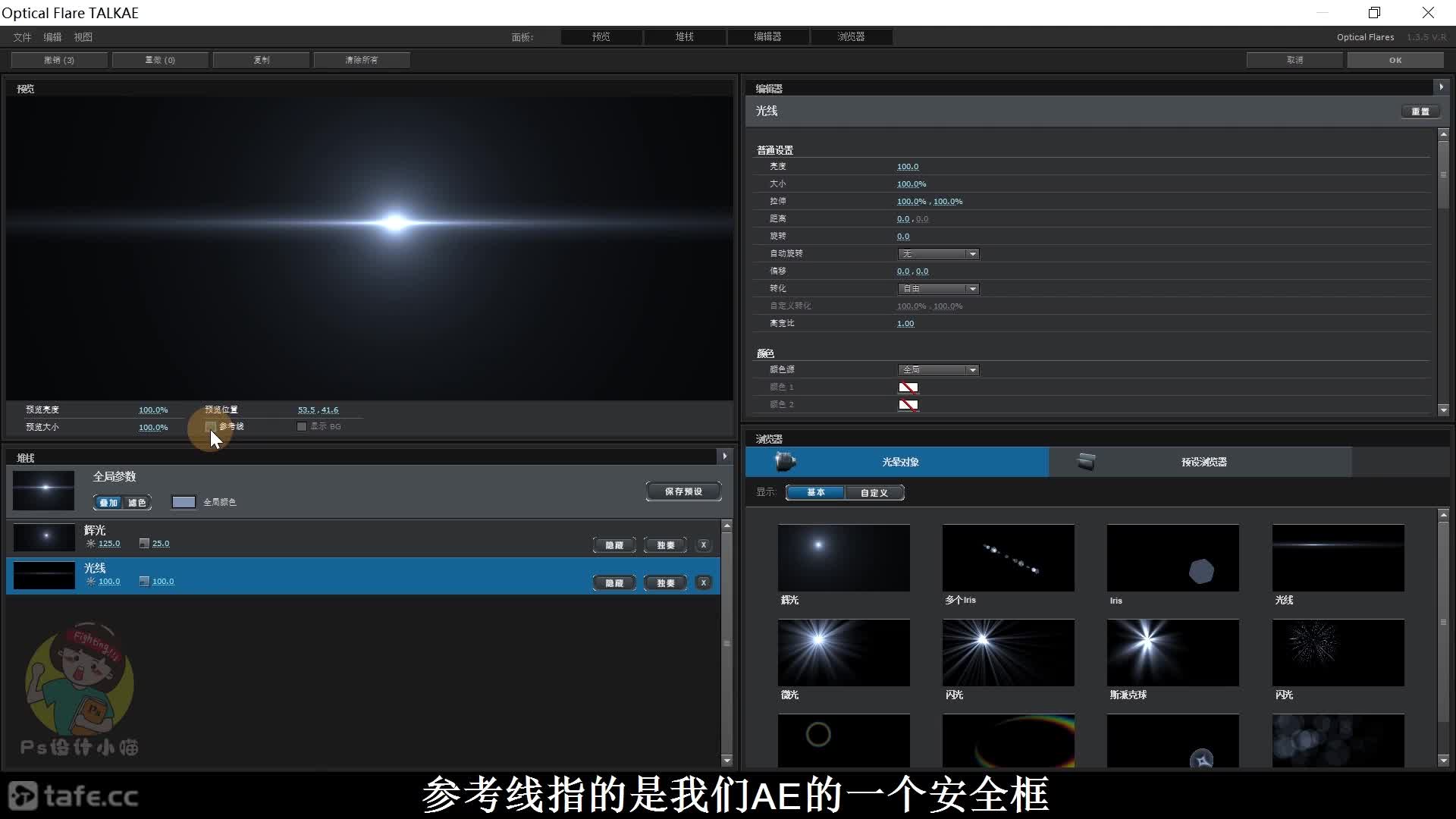The width and height of the screenshot is (1456, 819).
Task: Click the 复制 duplicate button
Action: (x=261, y=60)
